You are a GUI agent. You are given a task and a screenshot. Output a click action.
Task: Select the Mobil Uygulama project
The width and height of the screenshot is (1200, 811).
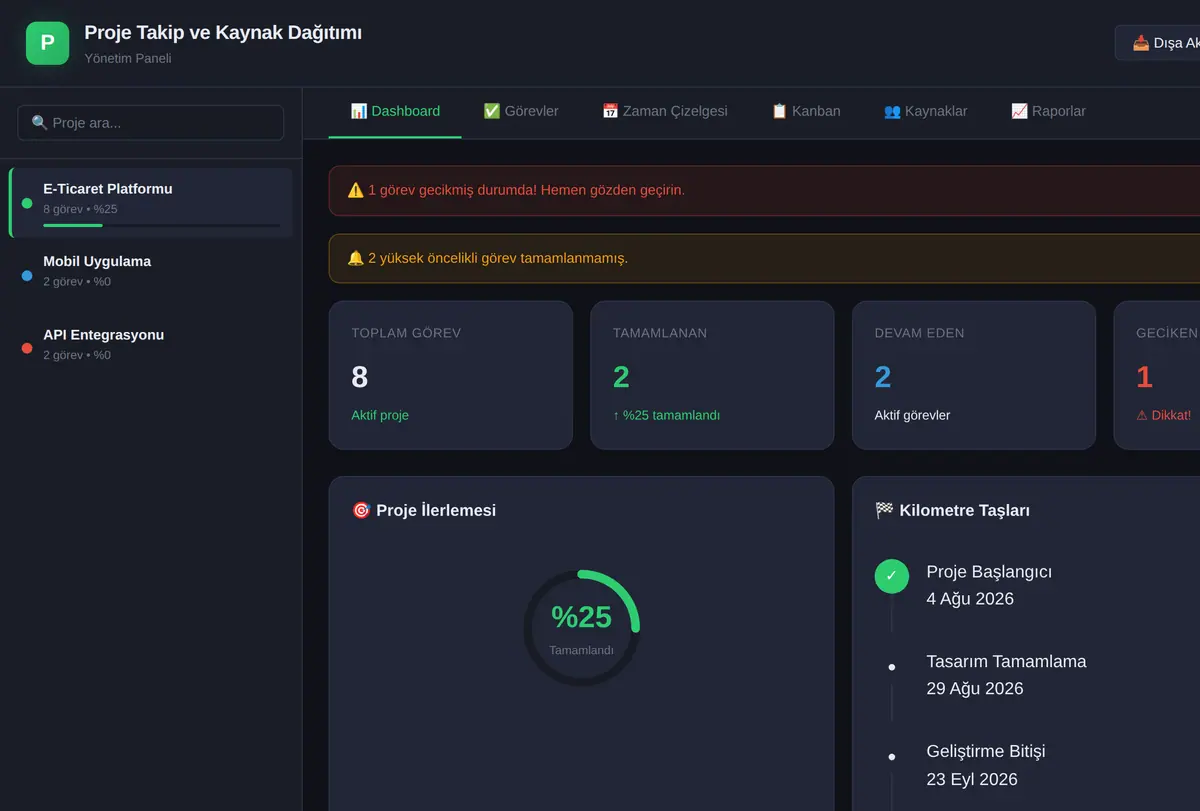151,275
